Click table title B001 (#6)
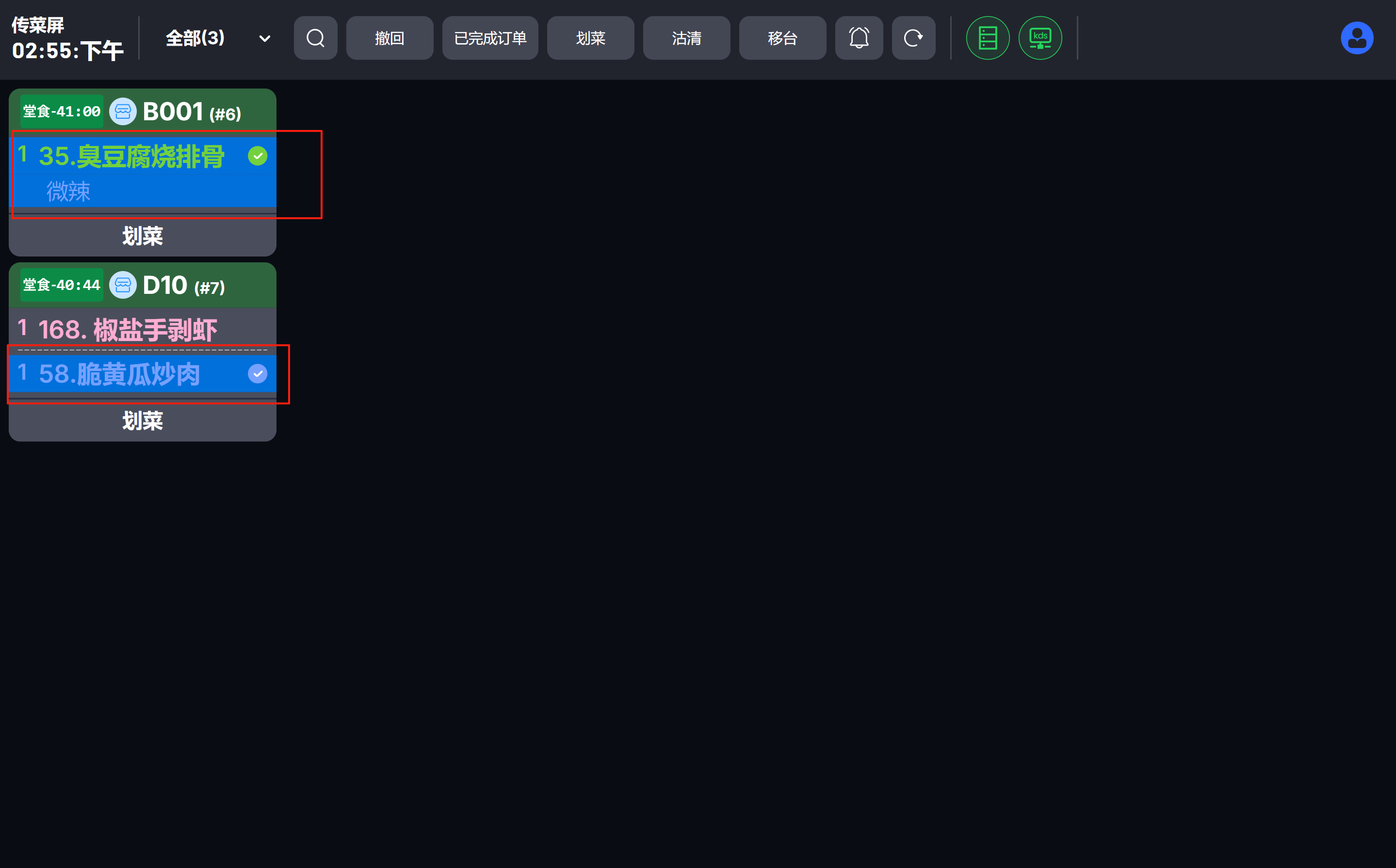Image resolution: width=1396 pixels, height=868 pixels. point(192,112)
